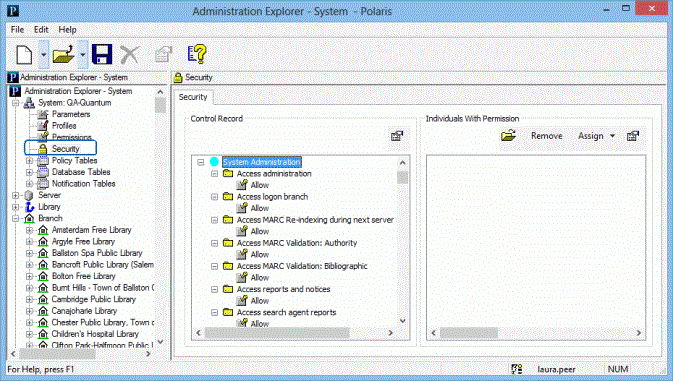Click the context Help question mark icon
The image size is (673, 381).
click(x=197, y=54)
